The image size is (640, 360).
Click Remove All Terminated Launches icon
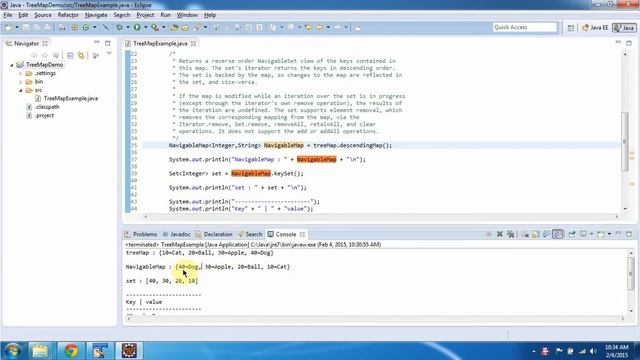click(x=510, y=234)
